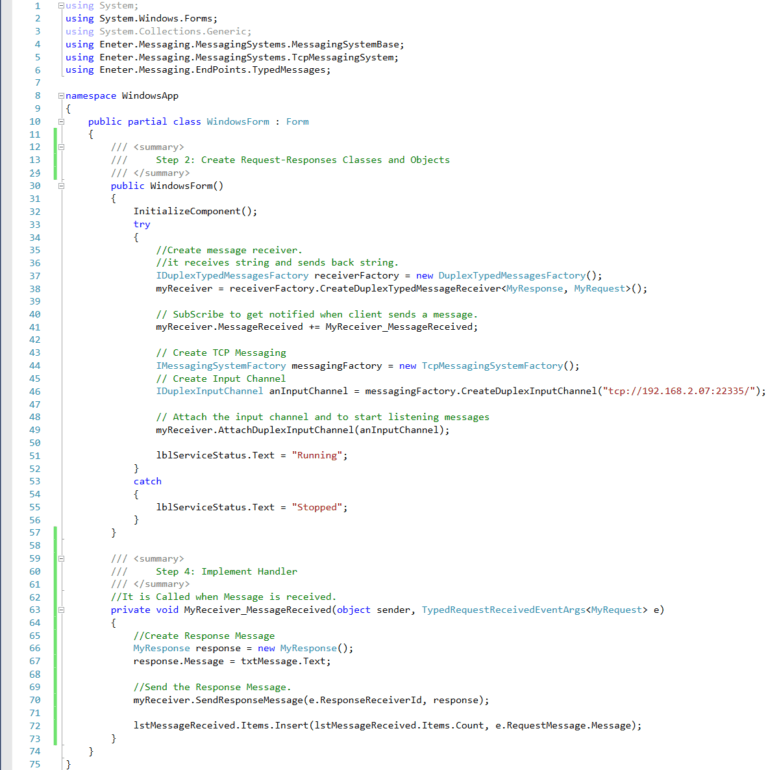768x770 pixels.
Task: Click the '//Send the Response Message.' comment
Action: [x=212, y=687]
